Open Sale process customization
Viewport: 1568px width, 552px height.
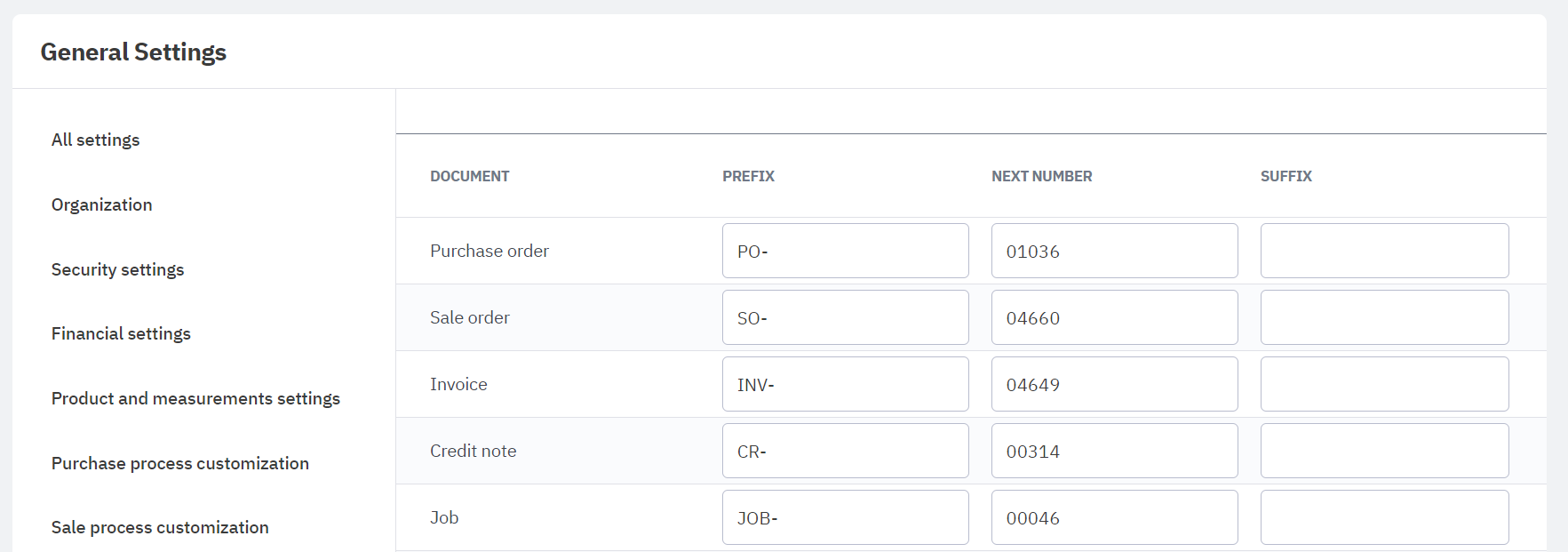[x=160, y=528]
